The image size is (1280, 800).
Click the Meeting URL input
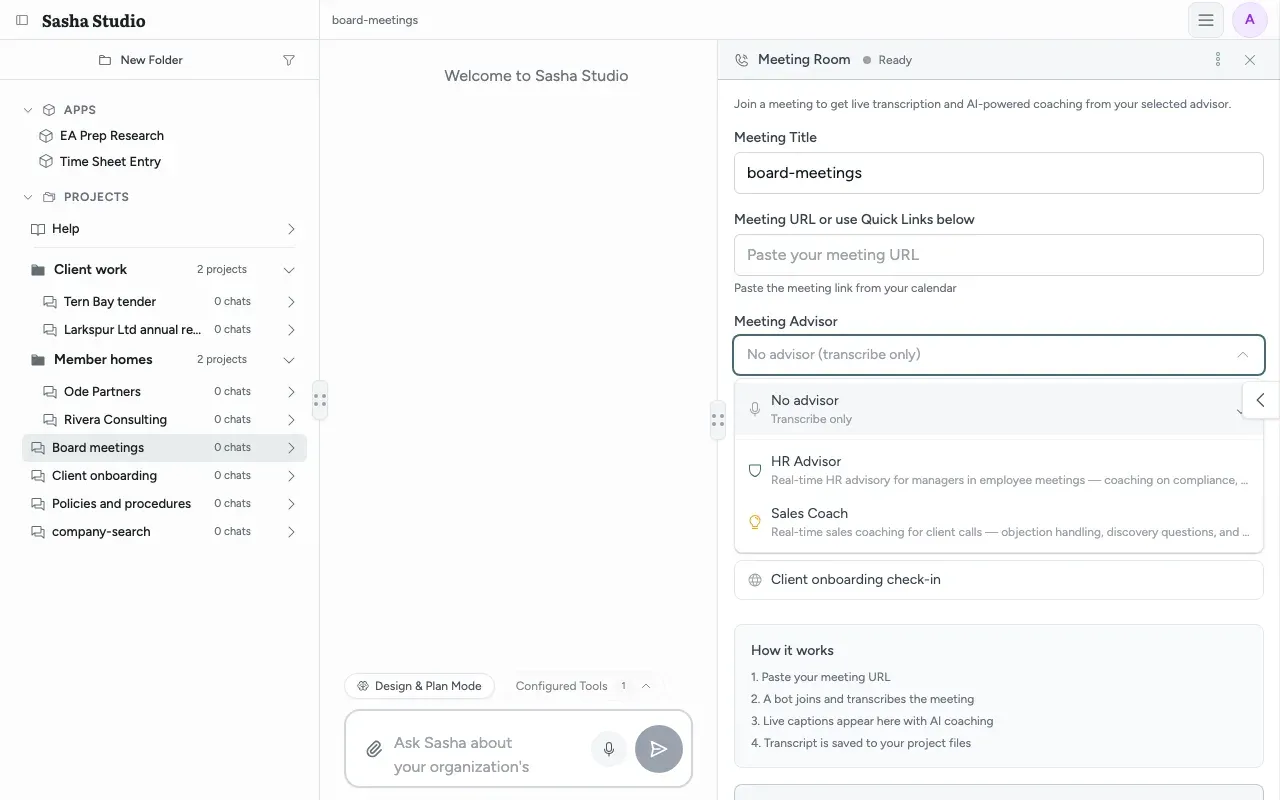999,255
